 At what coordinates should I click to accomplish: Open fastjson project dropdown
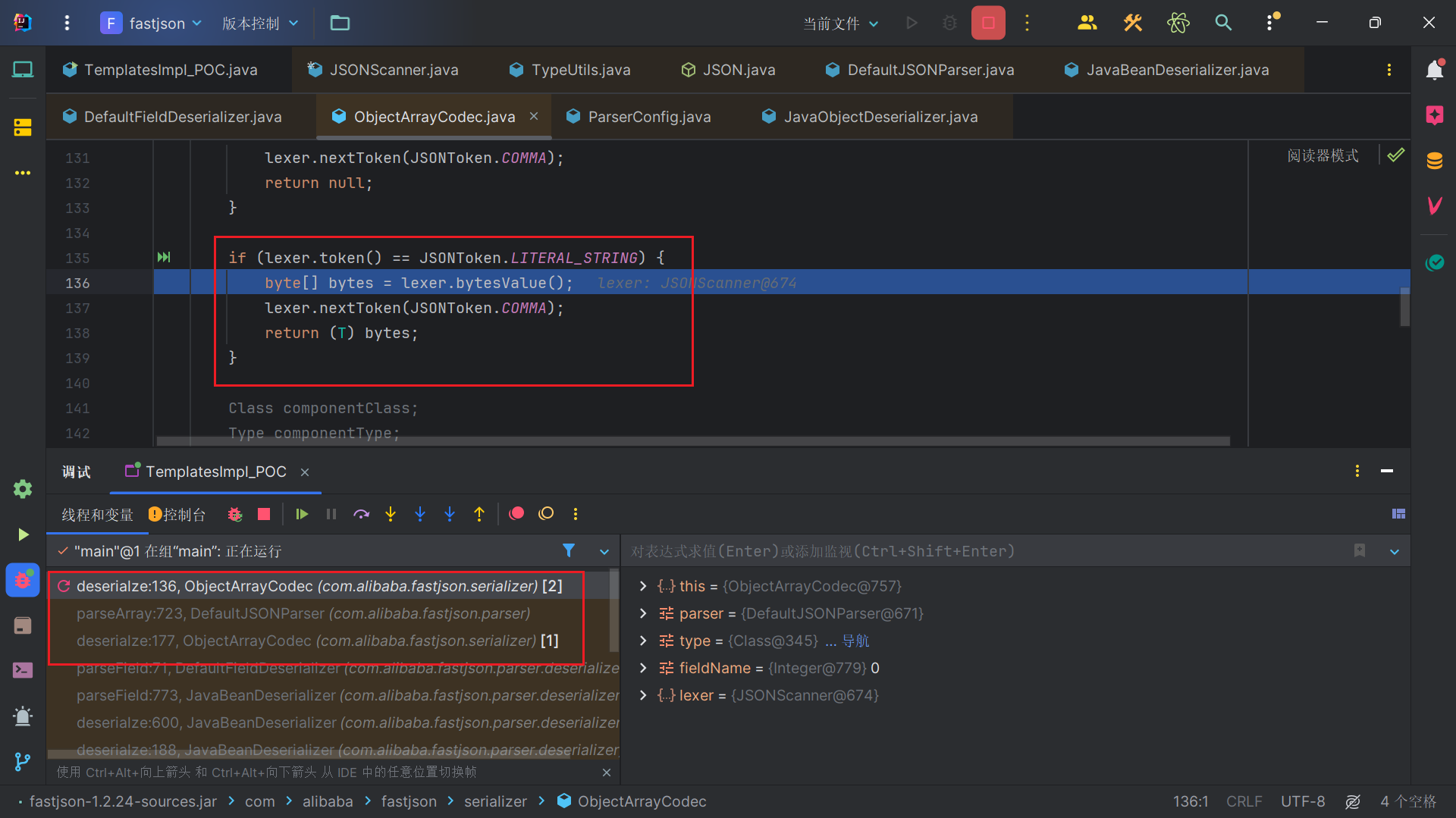(152, 23)
